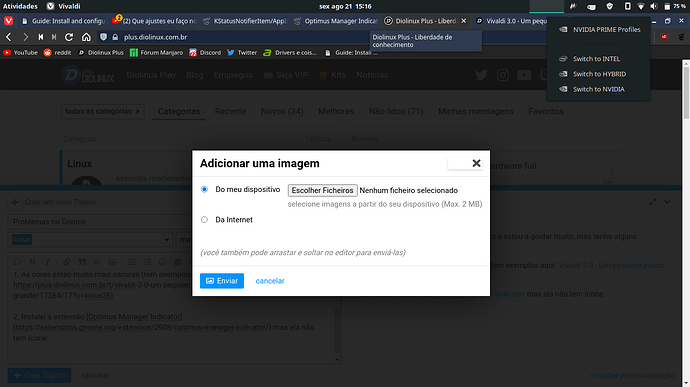Click the speech bubble reply icon in editor
Viewport: 690px width, 387px height.
coord(17,262)
